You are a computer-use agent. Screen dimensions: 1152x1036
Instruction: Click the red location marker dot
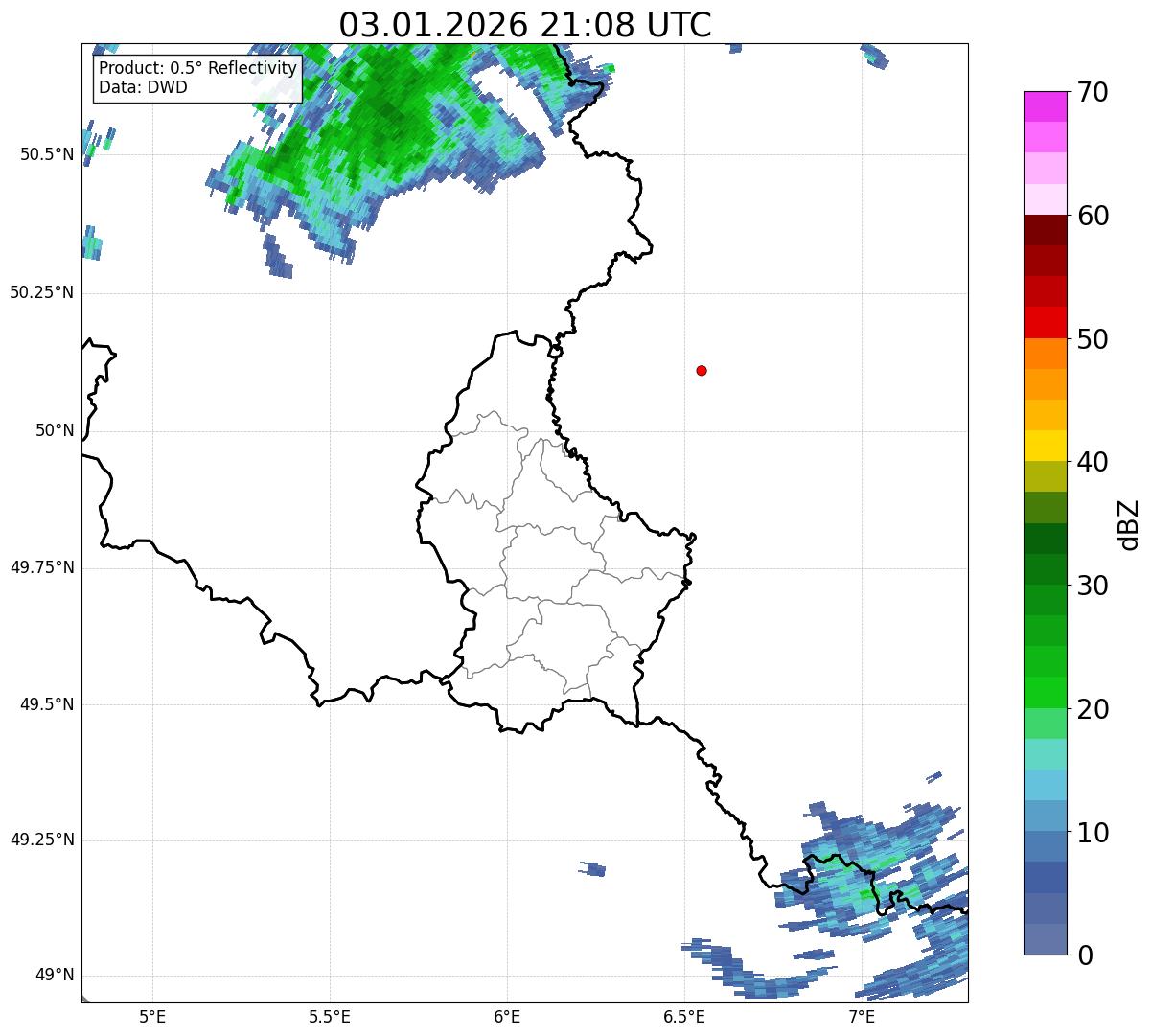coord(702,370)
